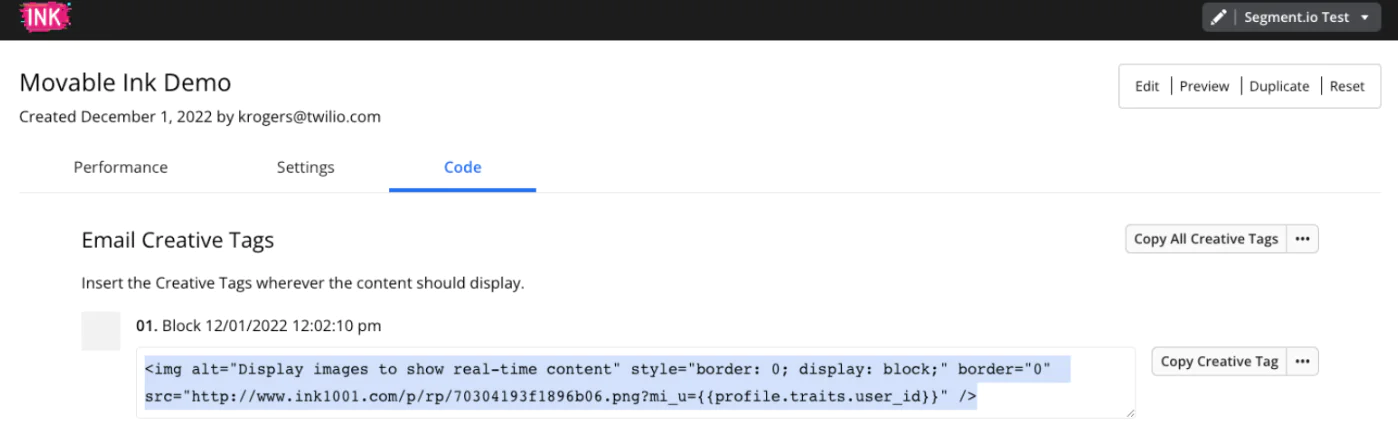Expand ellipsis options next to Copy Creative Tag
1398x429 pixels.
click(1302, 361)
